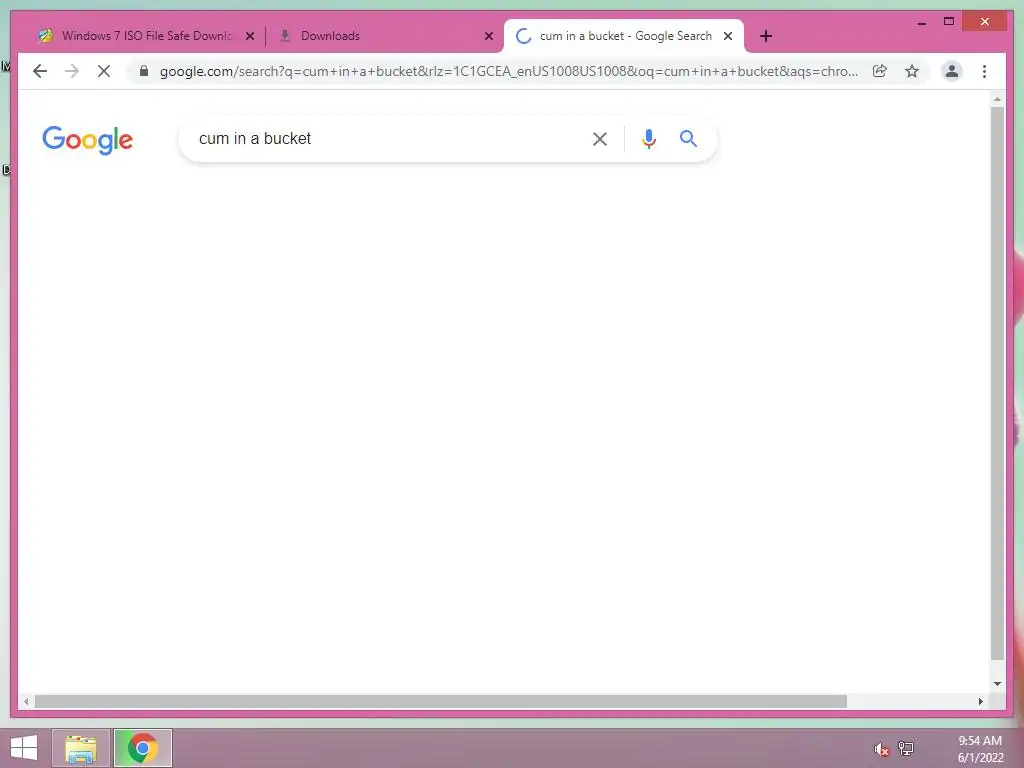Close the Google Search tab
The height and width of the screenshot is (768, 1024).
click(x=728, y=36)
